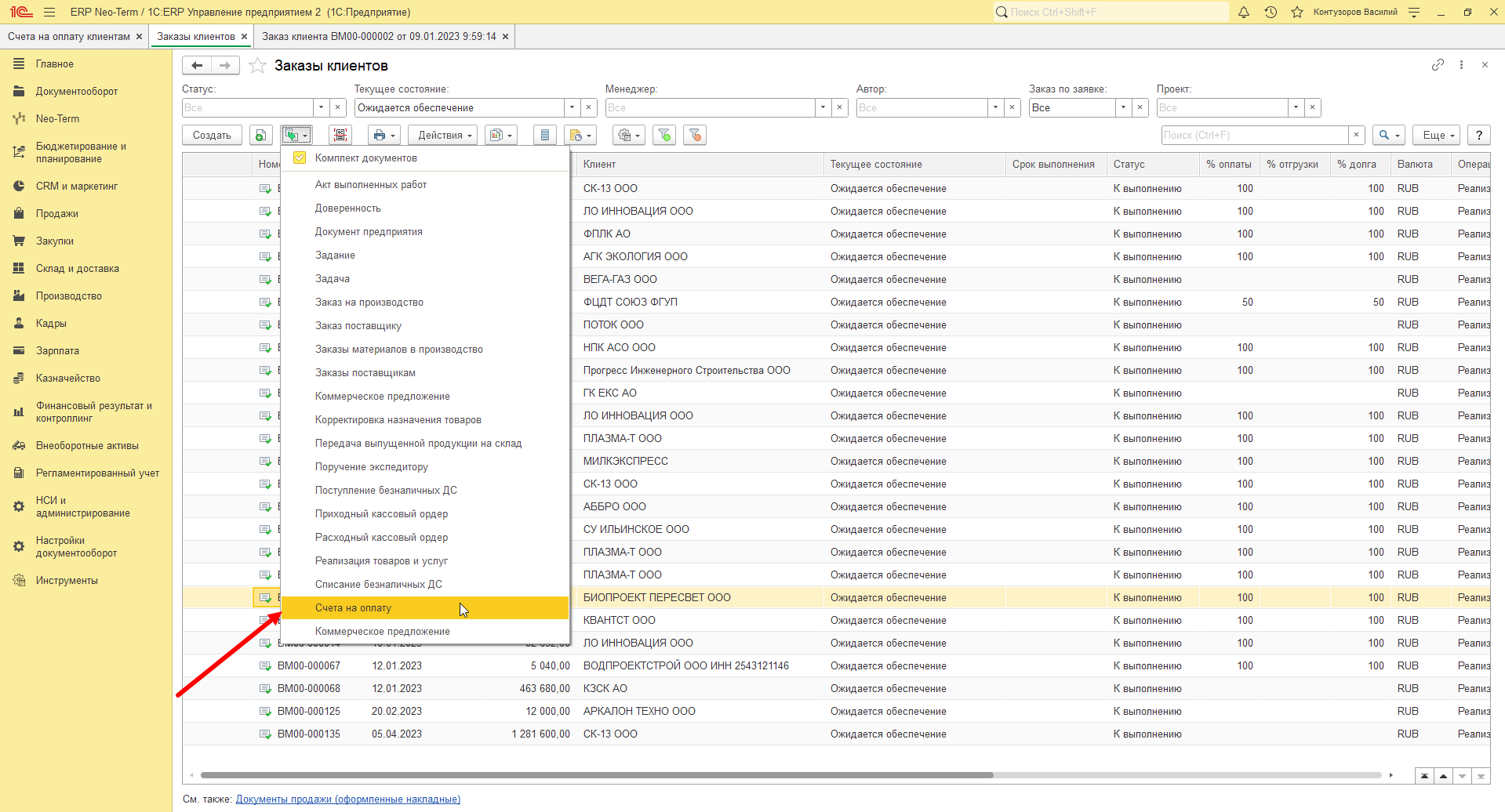Expand the Статус filter dropdown
Viewport: 1505px width, 812px height.
pyautogui.click(x=322, y=107)
